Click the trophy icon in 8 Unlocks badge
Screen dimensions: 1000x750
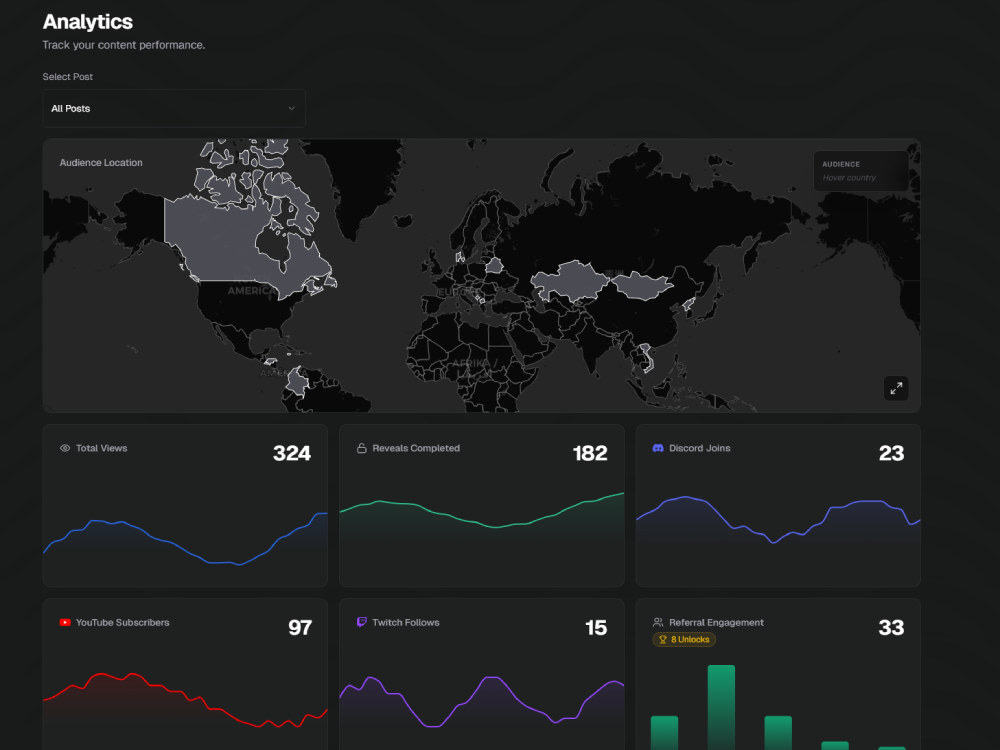pos(663,640)
